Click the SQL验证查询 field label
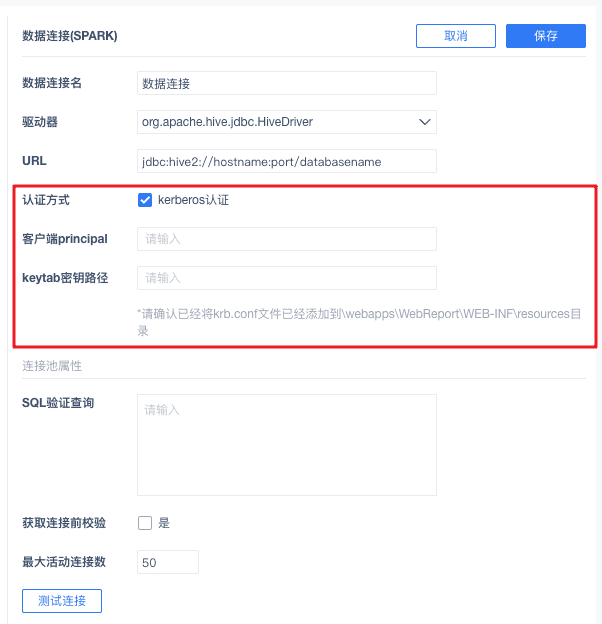This screenshot has width=602, height=624. (x=58, y=403)
